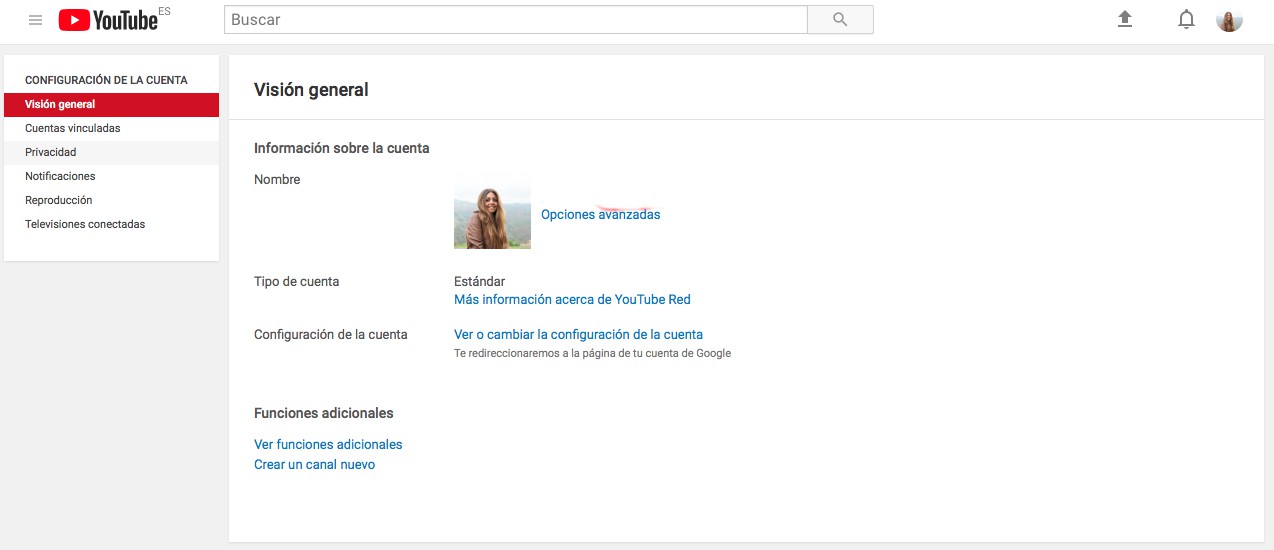Open Reproducción settings
Screen dimensions: 1274x550
111,200
